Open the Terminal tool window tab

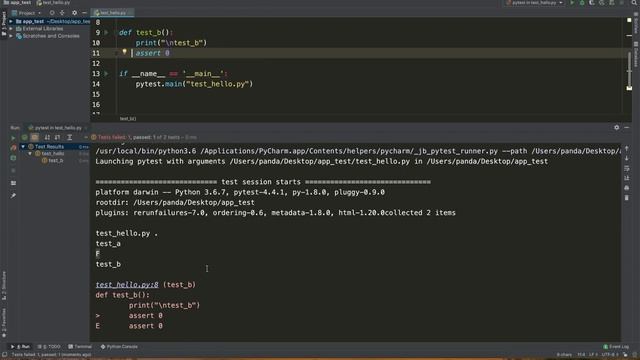pos(80,347)
